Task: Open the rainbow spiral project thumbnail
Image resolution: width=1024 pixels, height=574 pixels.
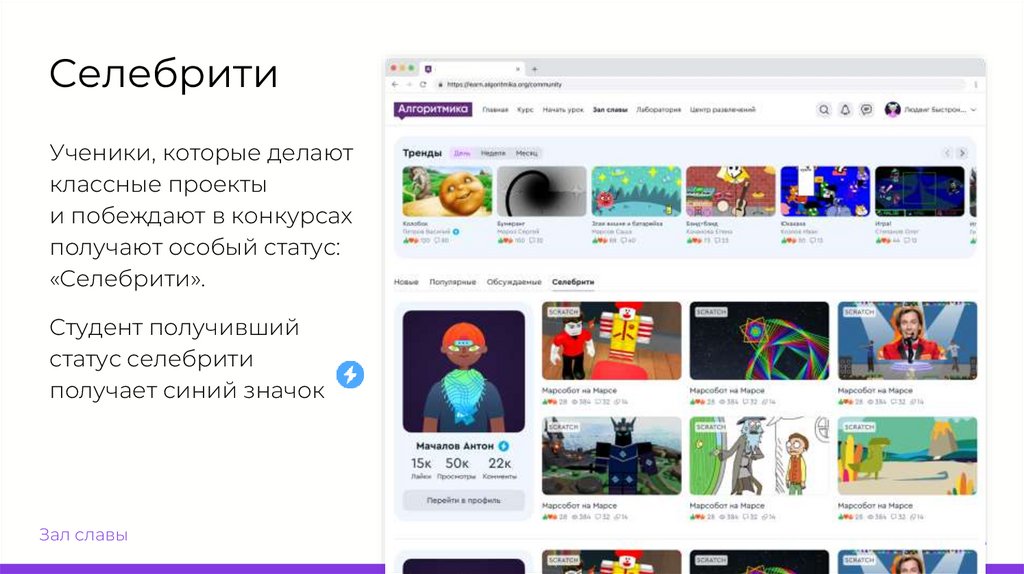Action: [760, 341]
